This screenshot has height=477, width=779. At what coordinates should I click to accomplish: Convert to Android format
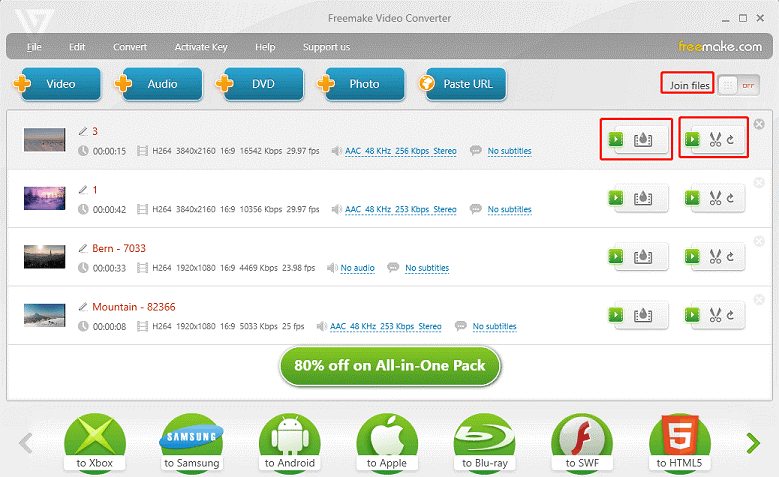click(290, 442)
